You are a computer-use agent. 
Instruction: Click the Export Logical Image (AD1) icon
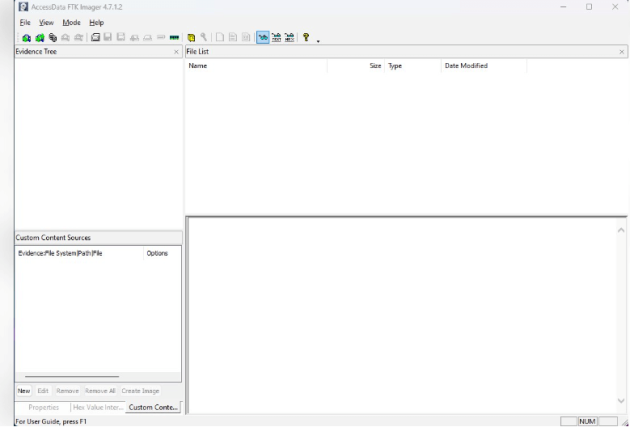coord(121,38)
